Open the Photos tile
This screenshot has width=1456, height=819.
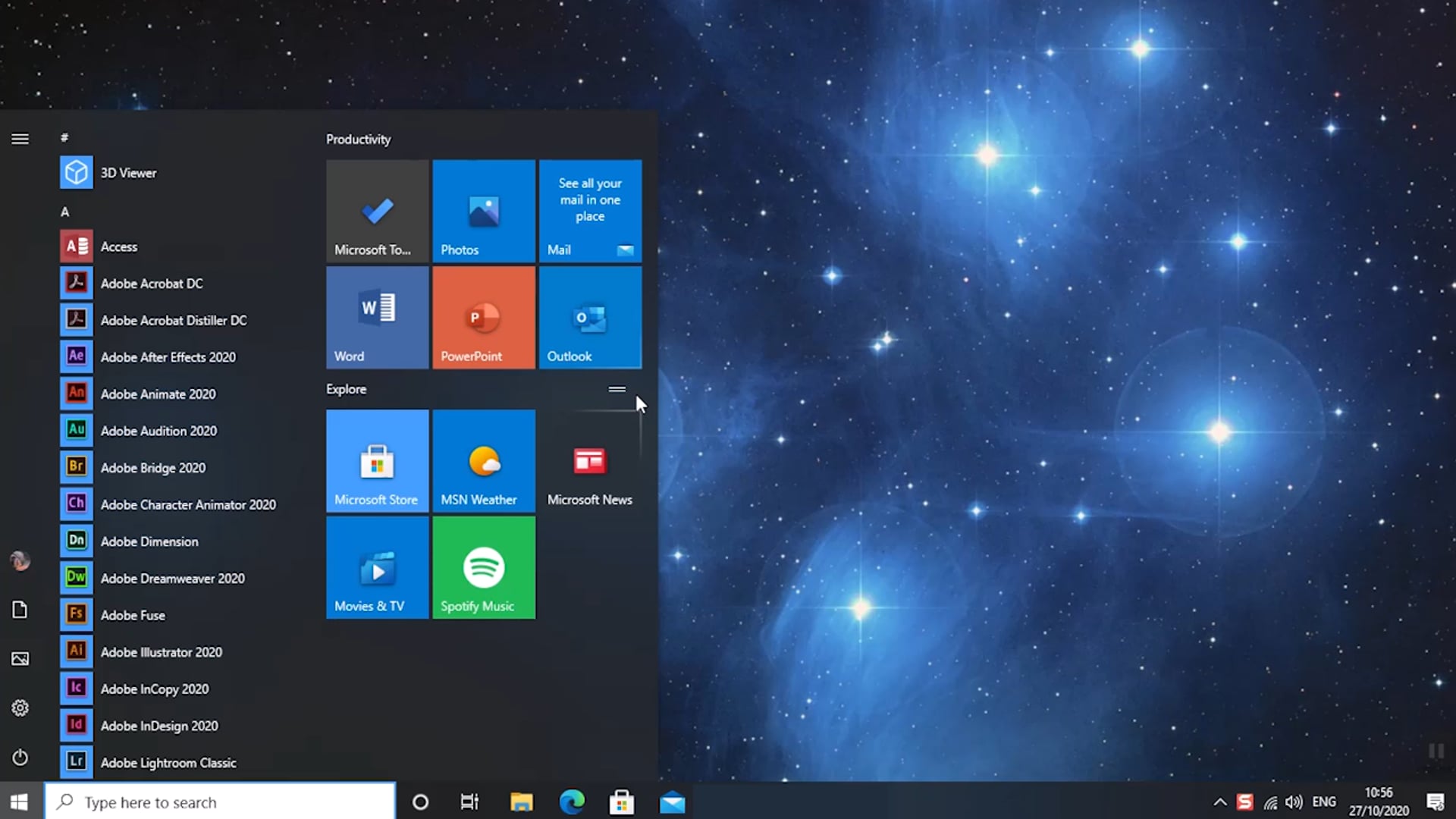(x=483, y=211)
